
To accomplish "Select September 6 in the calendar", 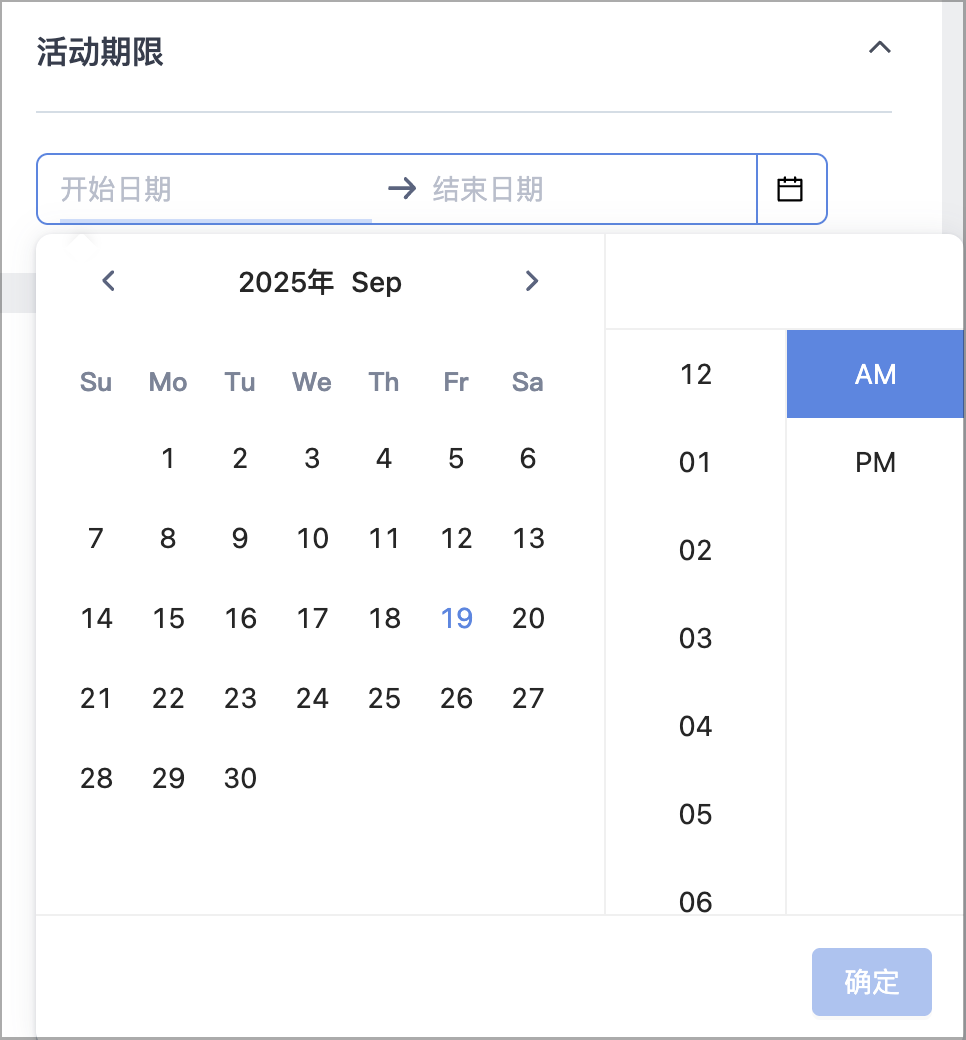I will (528, 458).
